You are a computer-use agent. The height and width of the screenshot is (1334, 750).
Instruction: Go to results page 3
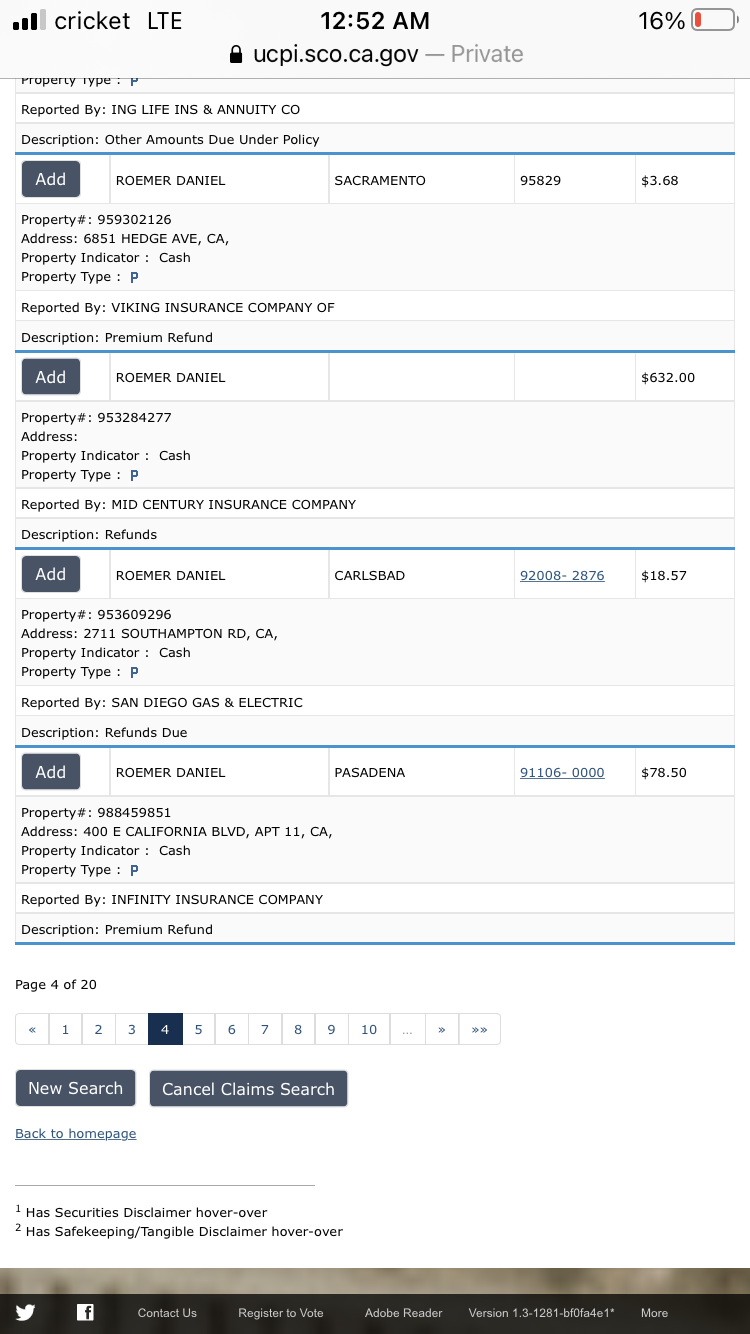131,1029
